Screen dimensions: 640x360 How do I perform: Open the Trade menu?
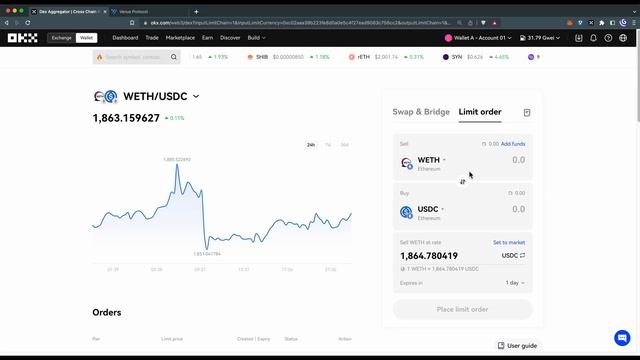pyautogui.click(x=152, y=38)
